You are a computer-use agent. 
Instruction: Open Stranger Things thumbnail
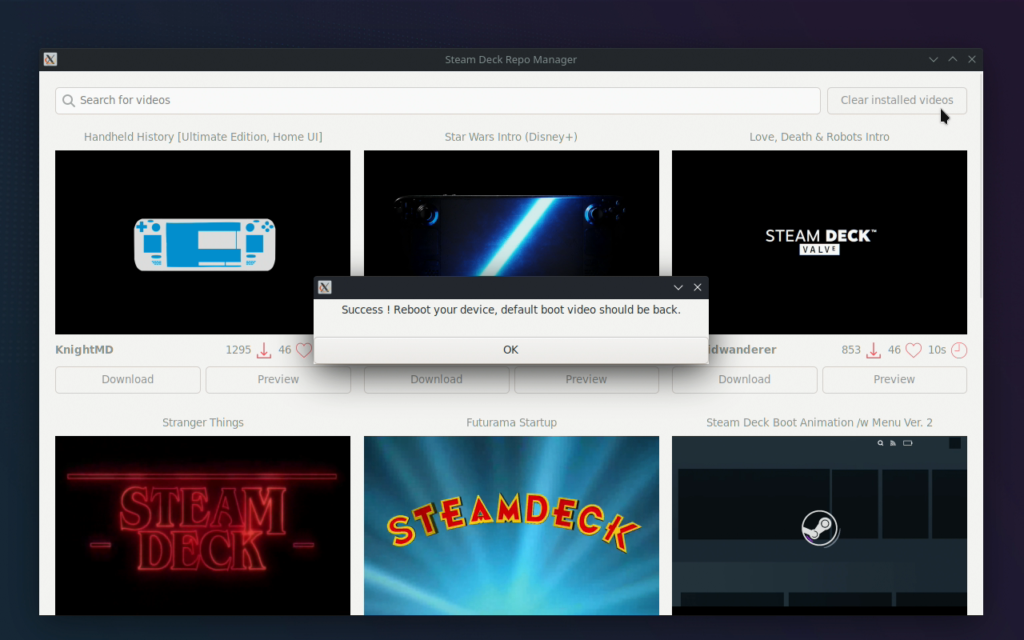pos(202,526)
